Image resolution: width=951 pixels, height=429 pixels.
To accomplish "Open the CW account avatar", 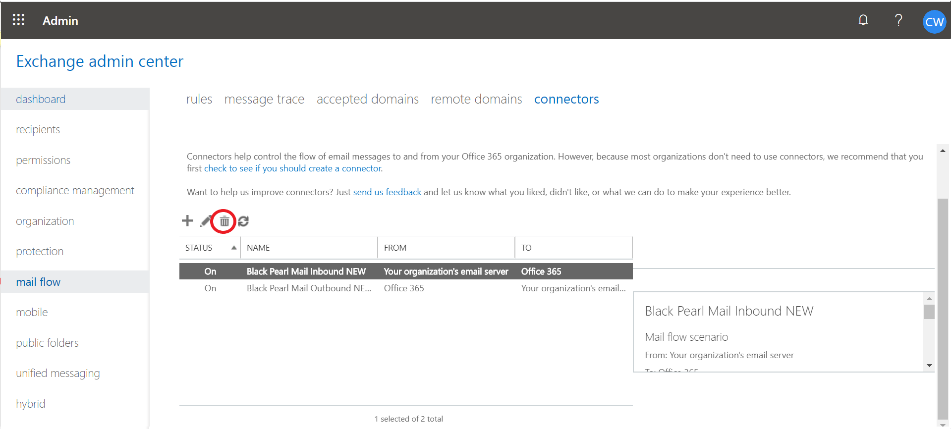I will (933, 21).
